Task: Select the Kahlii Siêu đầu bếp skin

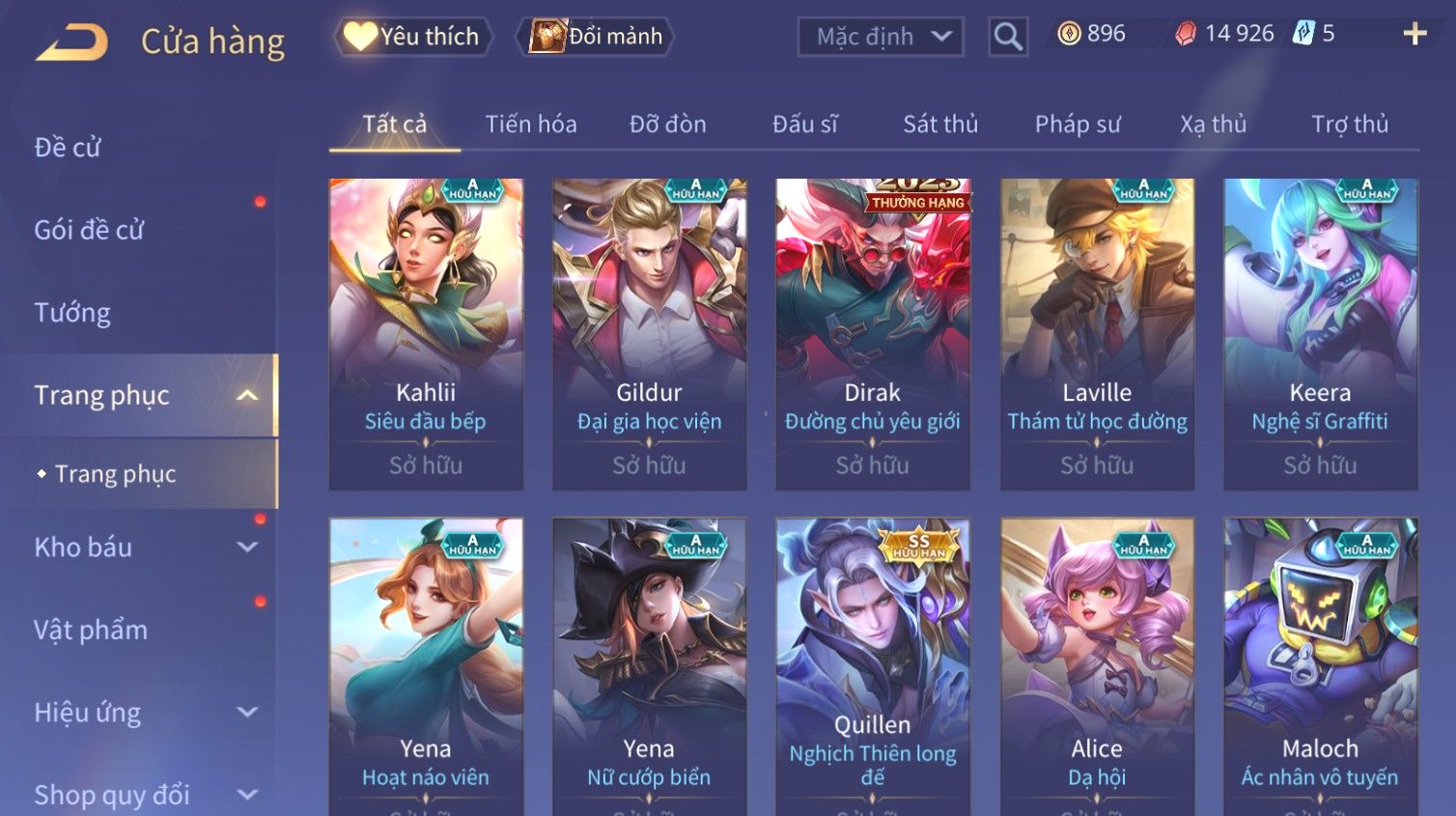Action: [426, 334]
